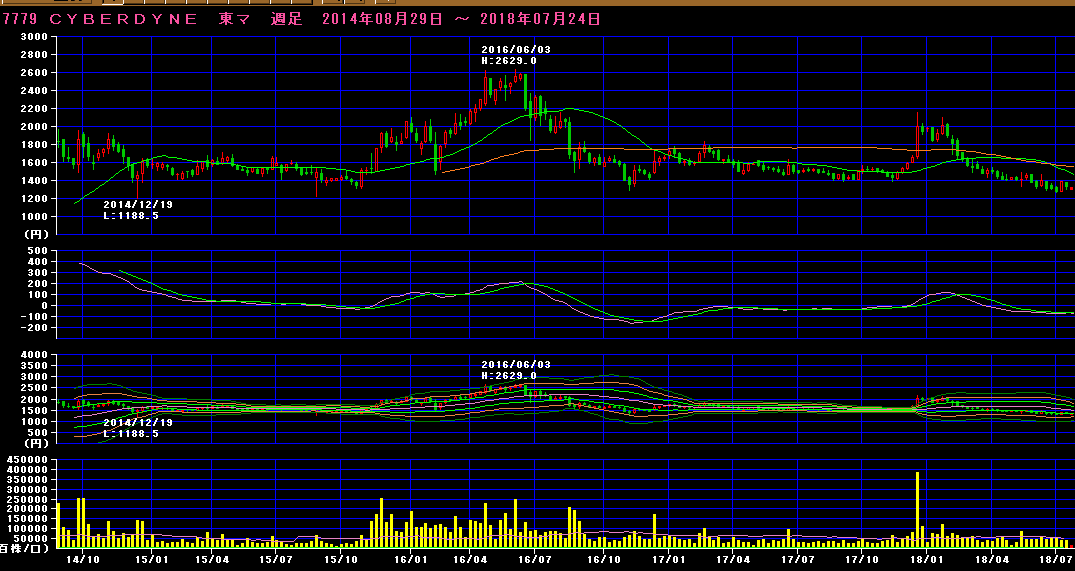
Task: Select the start date "2014年08月29日"
Action: (x=383, y=19)
